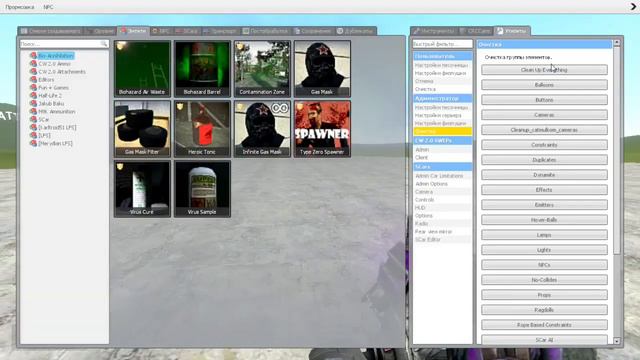640x360 pixels.
Task: Click admin shield badge on Virus Cure
Action: (120, 166)
